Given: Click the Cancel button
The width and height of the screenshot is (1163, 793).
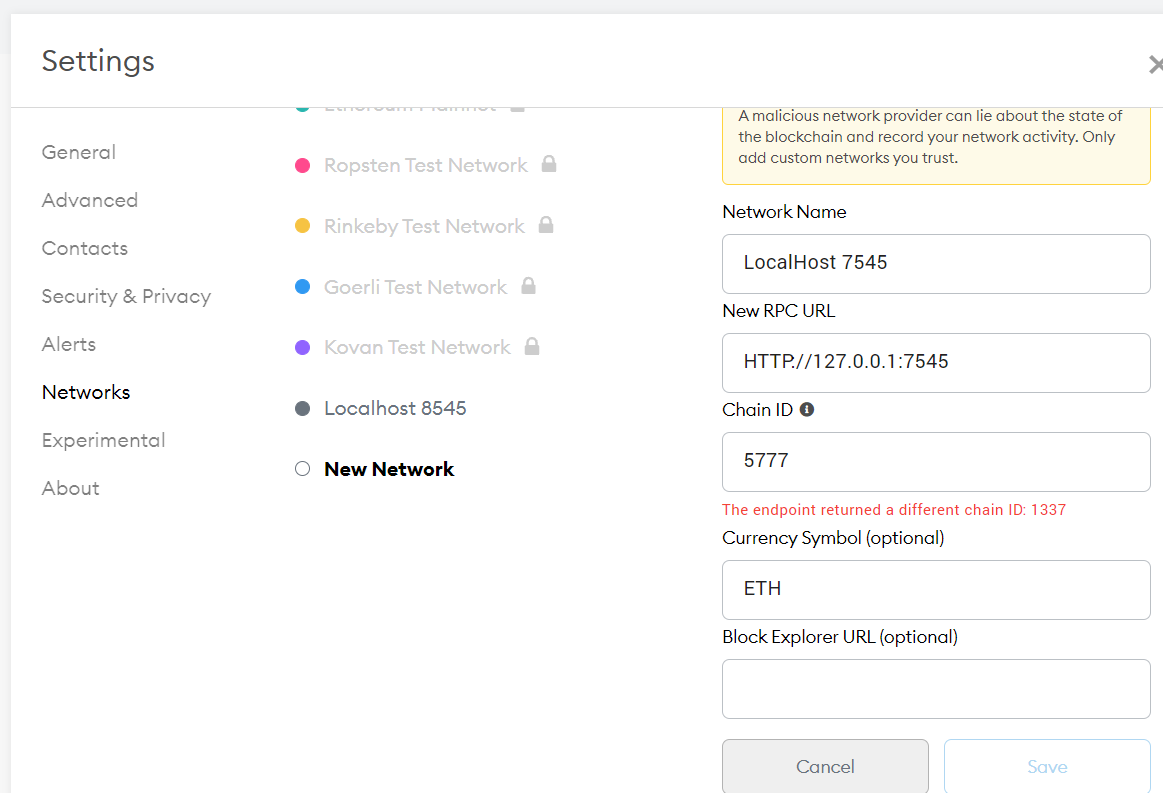Looking at the screenshot, I should coord(826,766).
